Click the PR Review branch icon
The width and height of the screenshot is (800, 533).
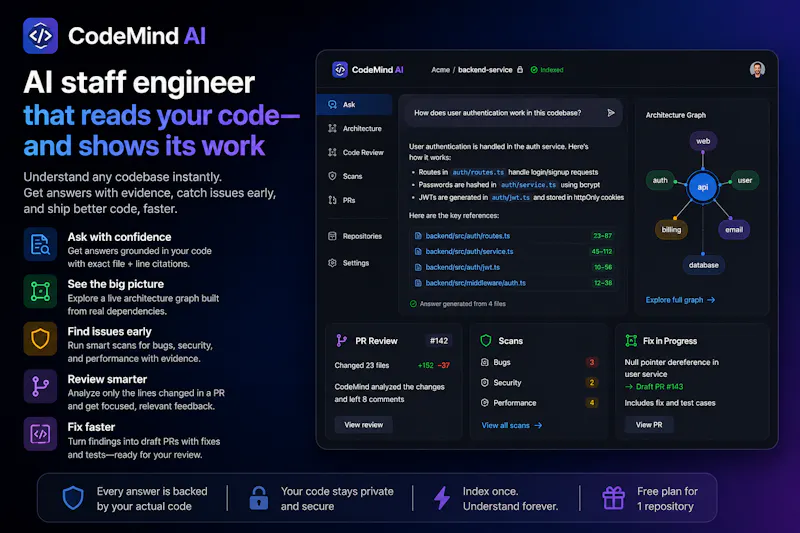point(341,340)
